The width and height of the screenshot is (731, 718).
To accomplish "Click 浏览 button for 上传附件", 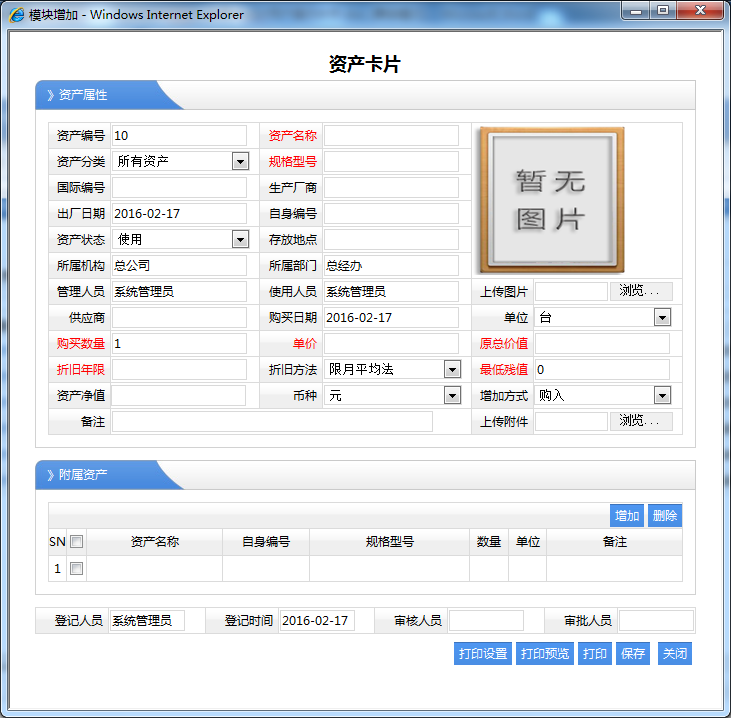I will point(641,421).
